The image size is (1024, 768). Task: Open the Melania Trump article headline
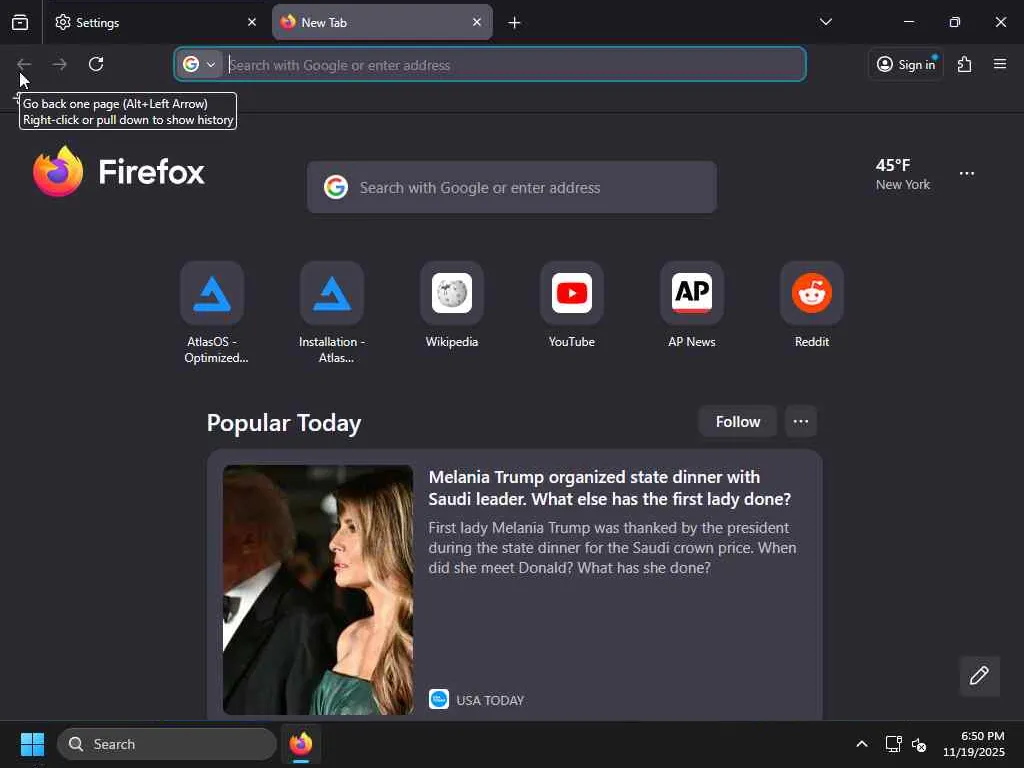point(609,488)
